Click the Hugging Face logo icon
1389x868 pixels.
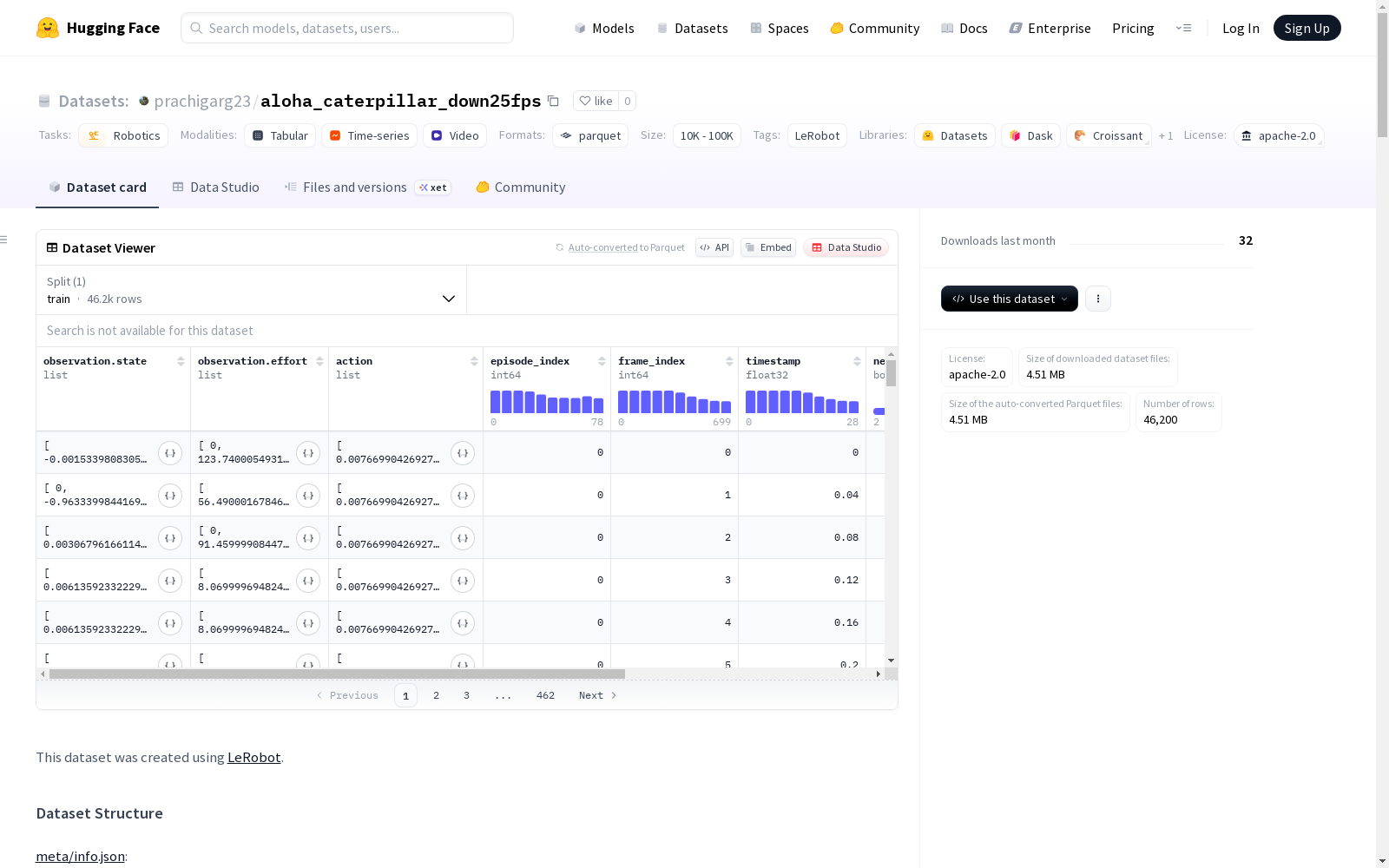(48, 28)
